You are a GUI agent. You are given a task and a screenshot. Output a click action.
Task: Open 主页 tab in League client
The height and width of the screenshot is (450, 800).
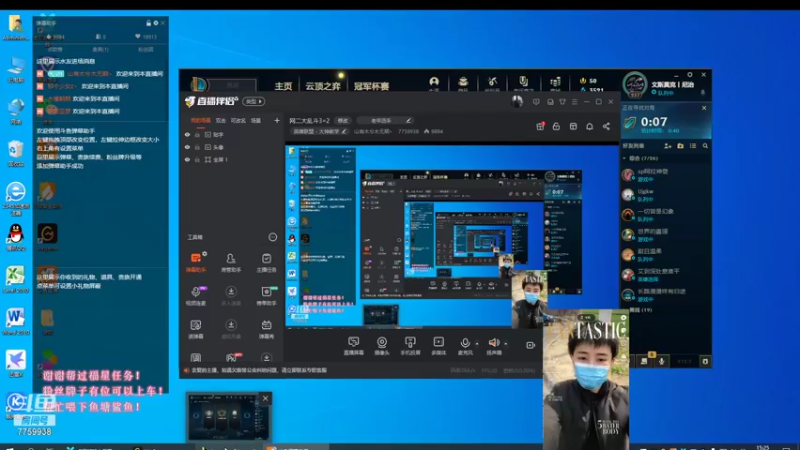(283, 86)
